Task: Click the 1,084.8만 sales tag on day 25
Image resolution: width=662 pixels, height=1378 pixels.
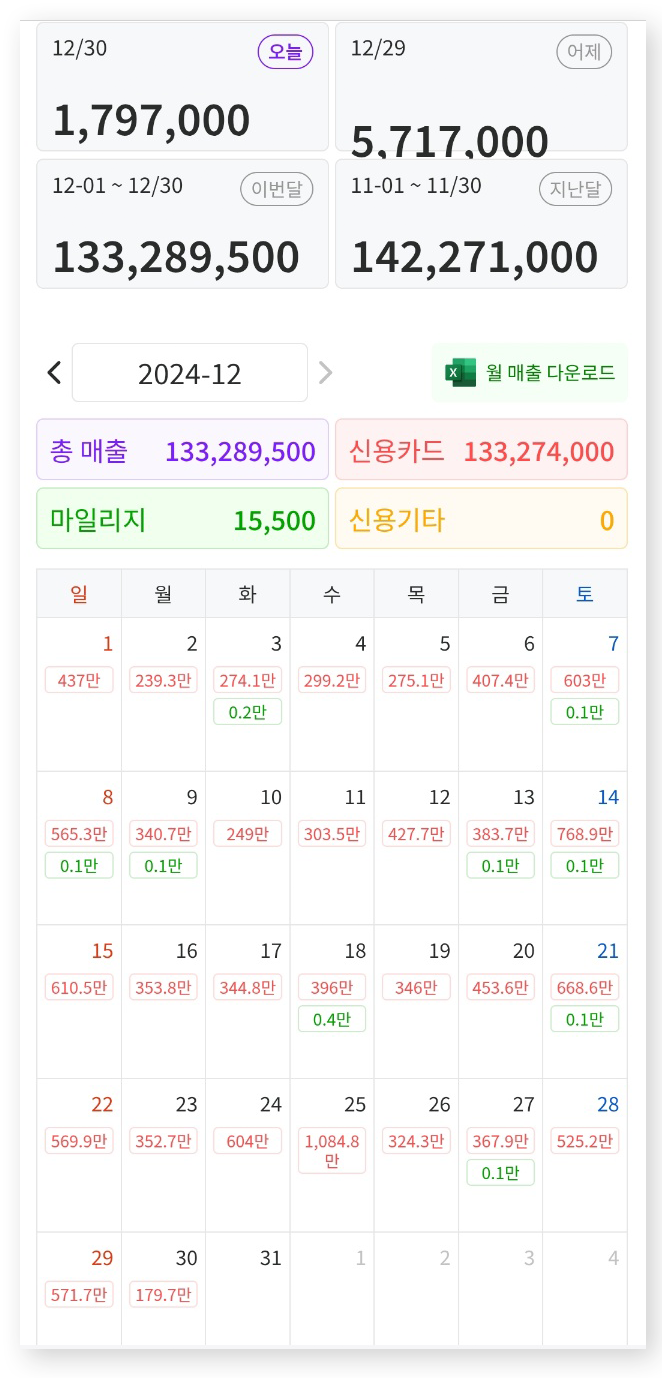Action: (x=332, y=1150)
